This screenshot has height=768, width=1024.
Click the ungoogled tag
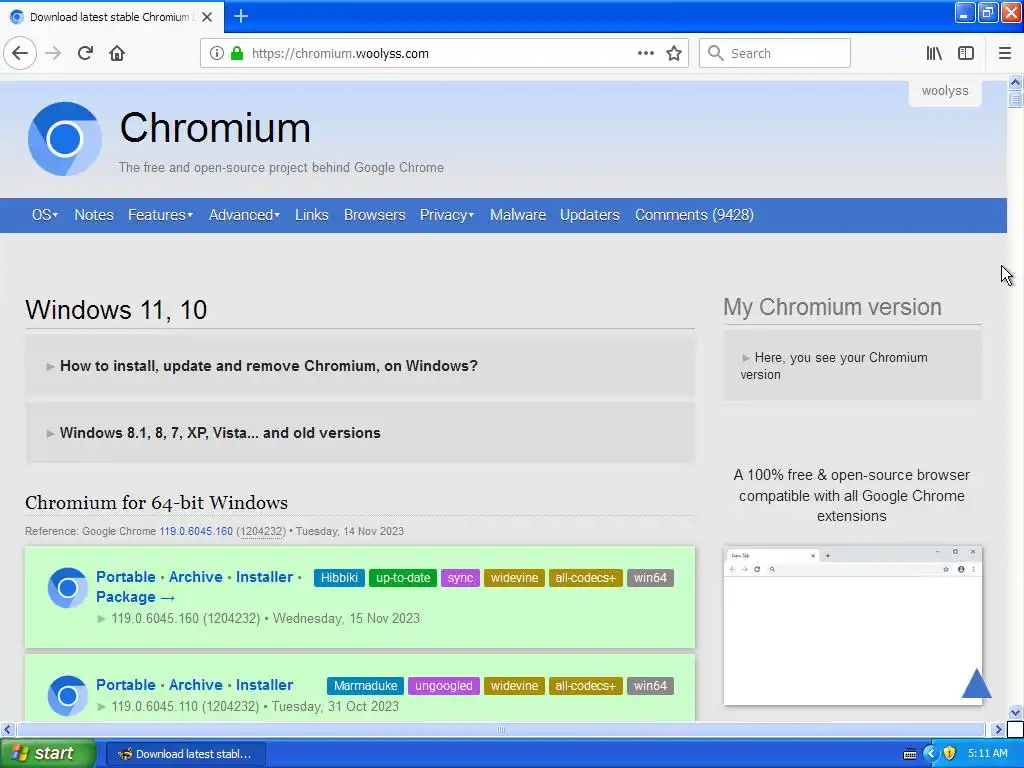pos(444,686)
